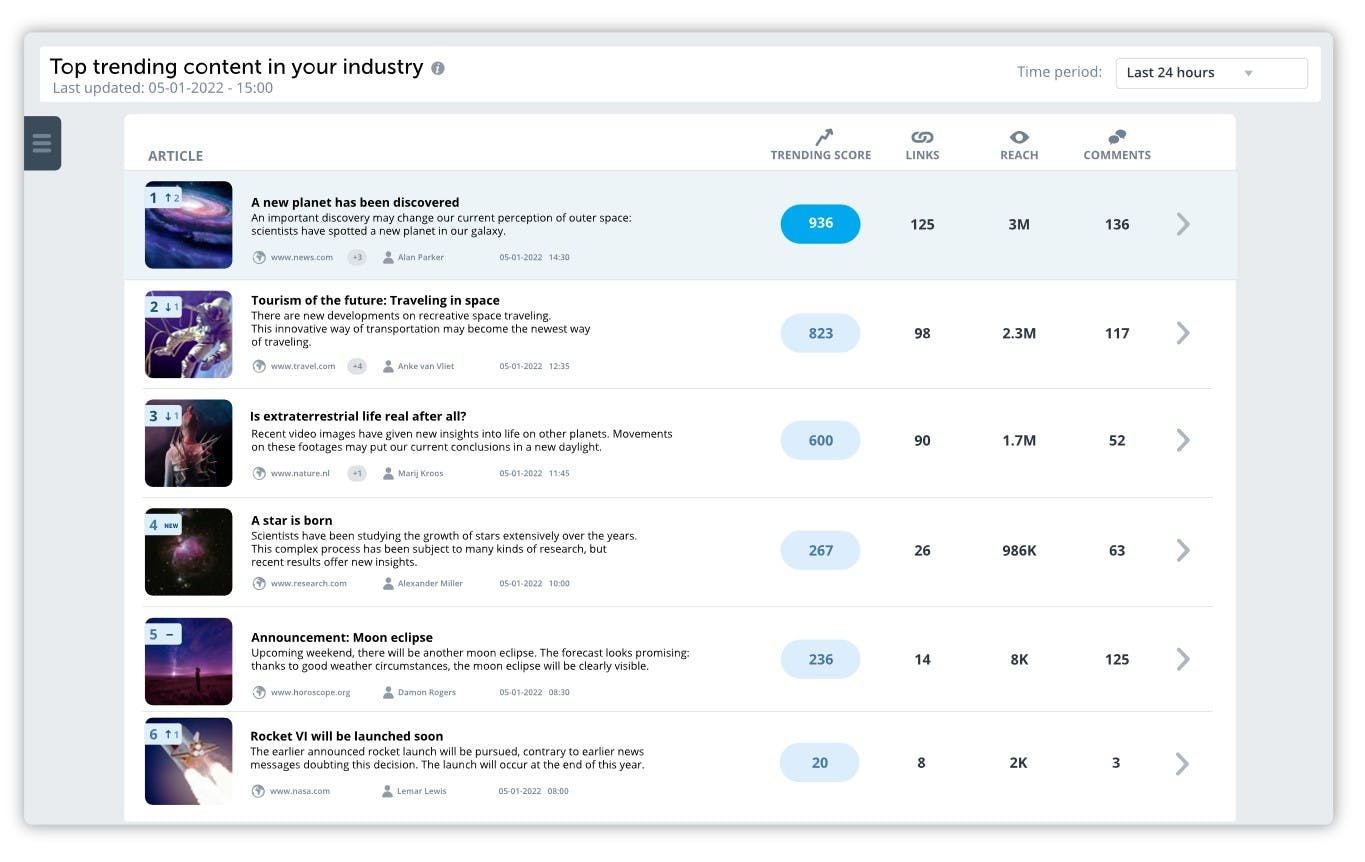Click the 936 trending score pill
The image size is (1365, 862).
(820, 224)
